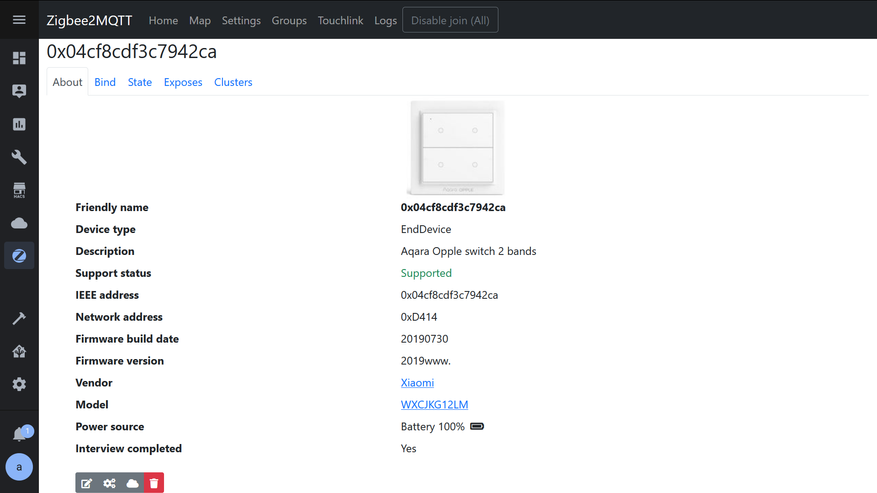
Task: Click the Support status label
Action: tap(114, 273)
